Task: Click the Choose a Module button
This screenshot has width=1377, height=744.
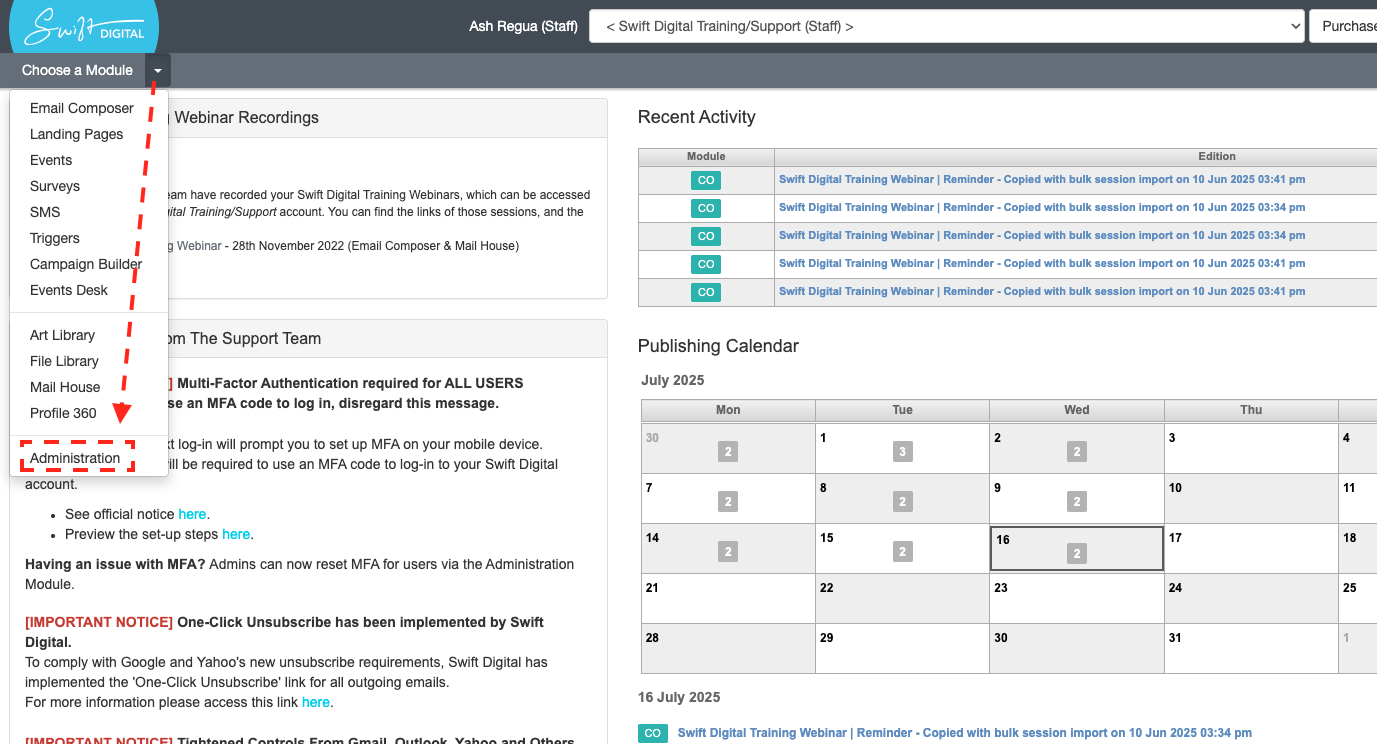Action: click(77, 70)
